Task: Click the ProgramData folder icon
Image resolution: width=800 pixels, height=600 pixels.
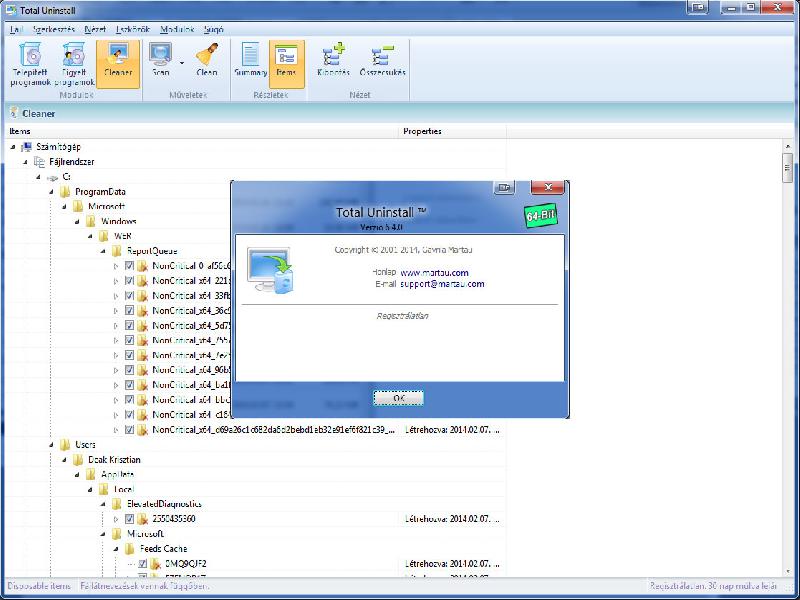Action: click(x=65, y=192)
